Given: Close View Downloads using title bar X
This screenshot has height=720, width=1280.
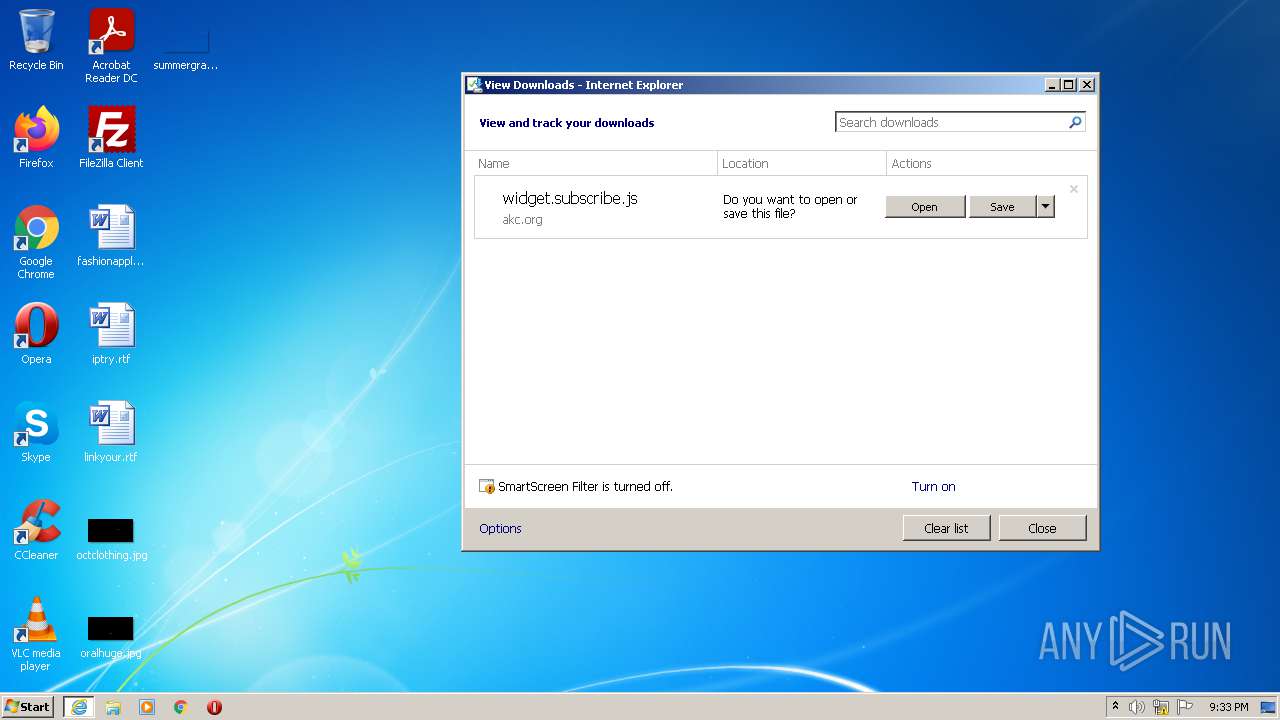Looking at the screenshot, I should 1087,85.
